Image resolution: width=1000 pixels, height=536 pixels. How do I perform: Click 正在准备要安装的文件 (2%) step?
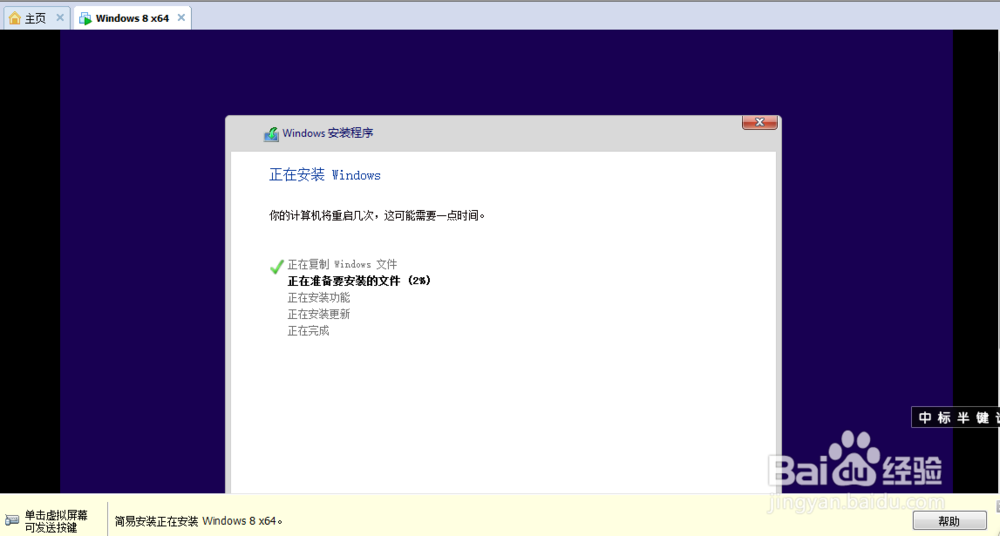point(359,281)
